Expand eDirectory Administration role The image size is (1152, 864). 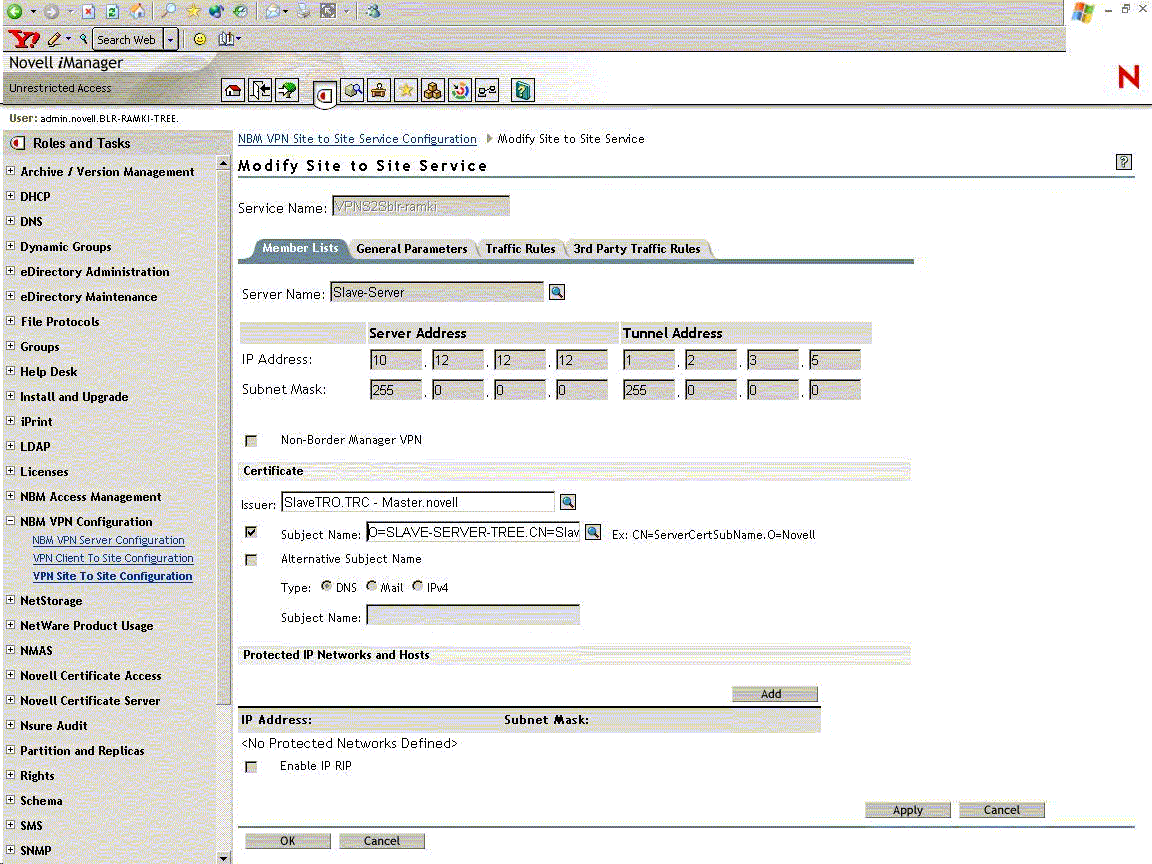[x=10, y=270]
